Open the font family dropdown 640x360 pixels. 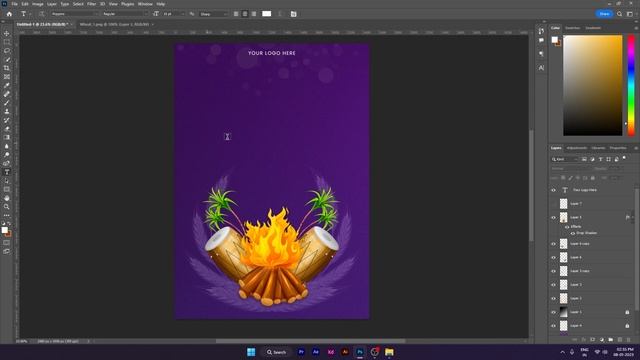[75, 14]
